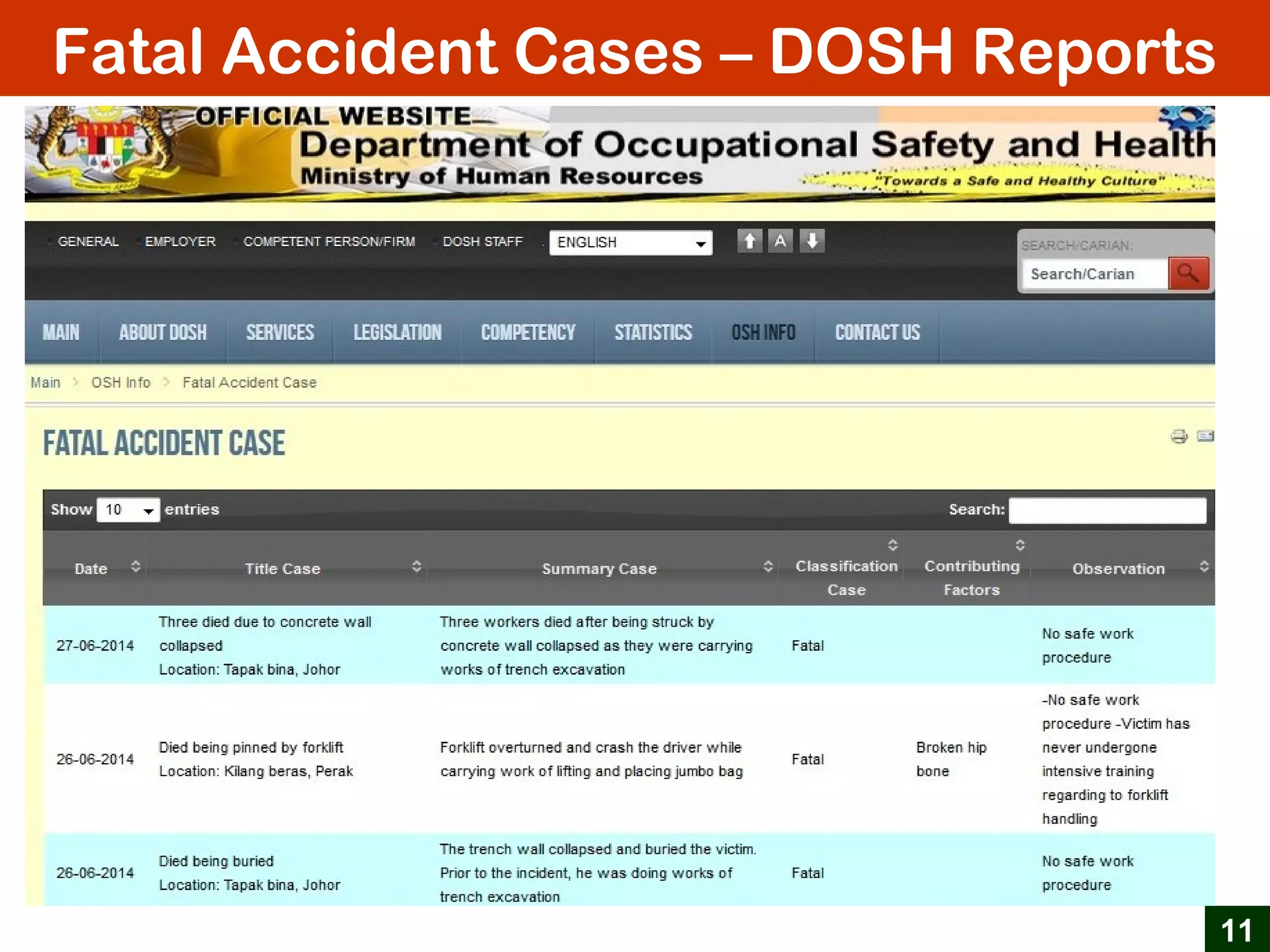Click the red magnifier search button

click(1188, 273)
